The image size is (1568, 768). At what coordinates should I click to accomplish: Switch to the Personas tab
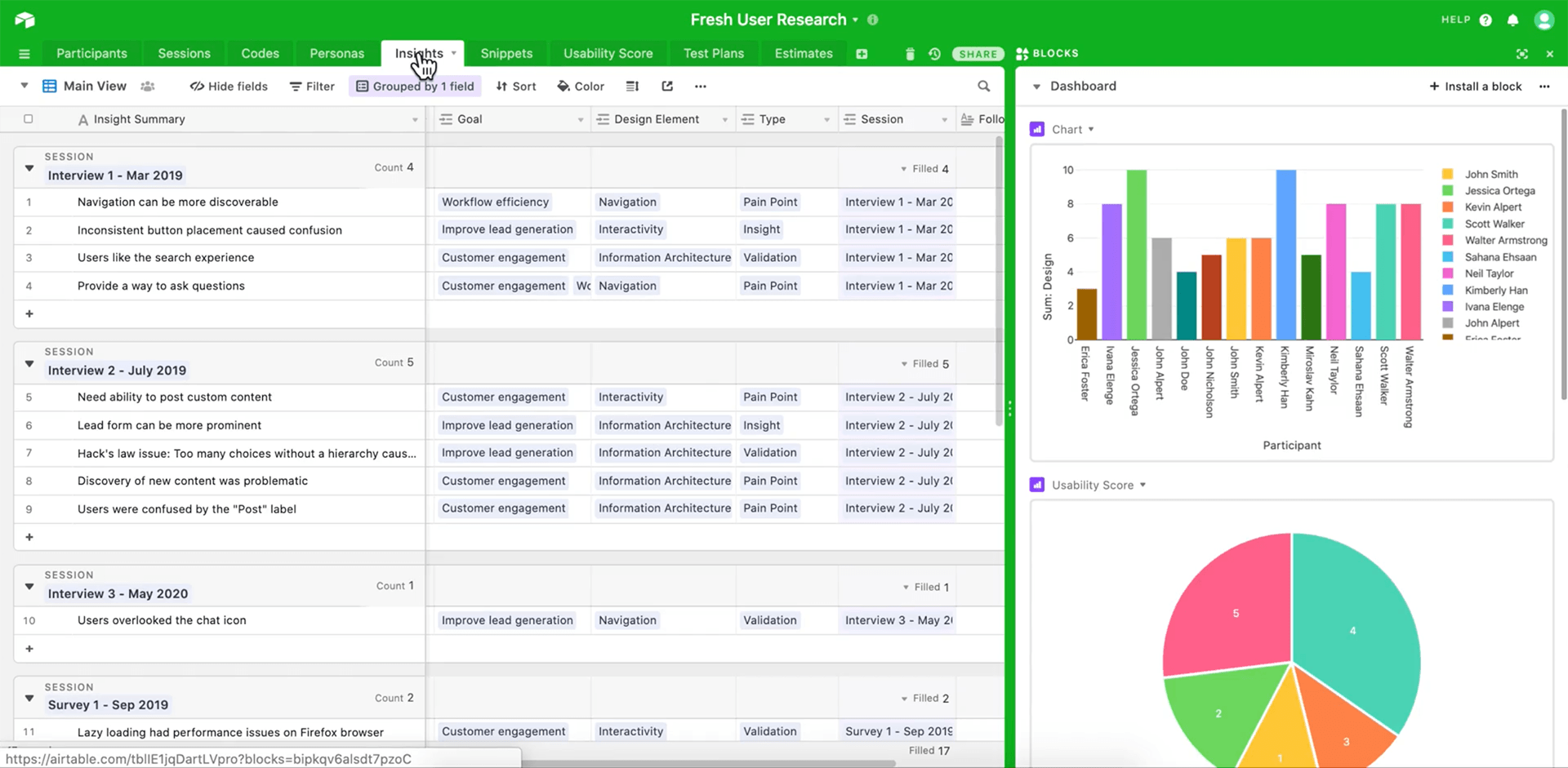[336, 54]
